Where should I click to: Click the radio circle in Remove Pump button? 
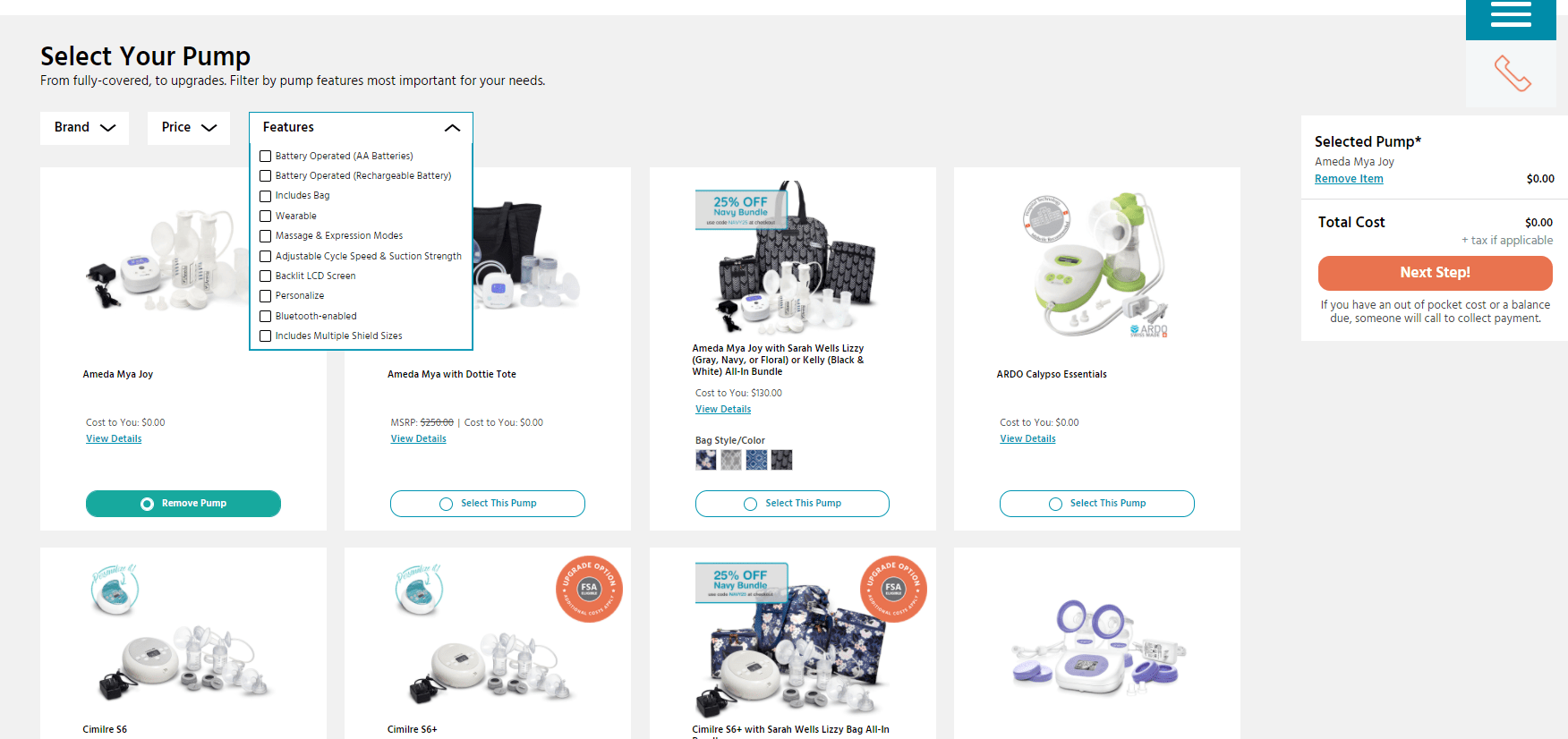point(147,504)
